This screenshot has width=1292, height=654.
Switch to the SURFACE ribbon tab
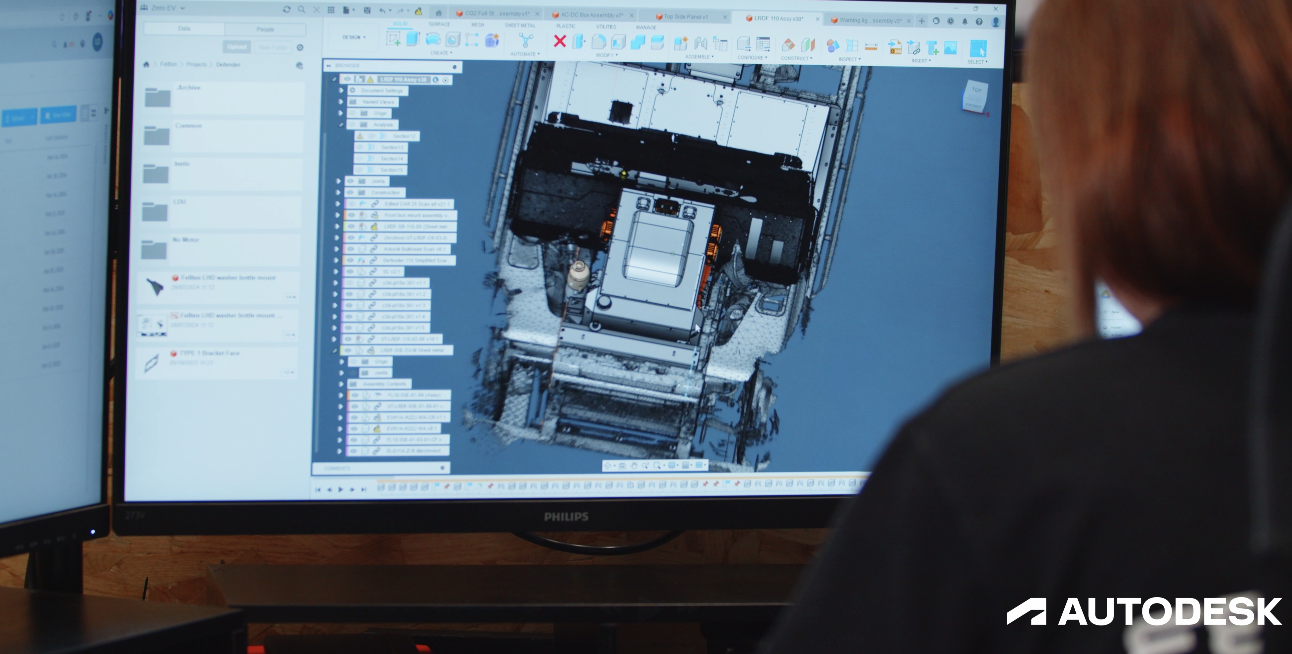tap(439, 24)
